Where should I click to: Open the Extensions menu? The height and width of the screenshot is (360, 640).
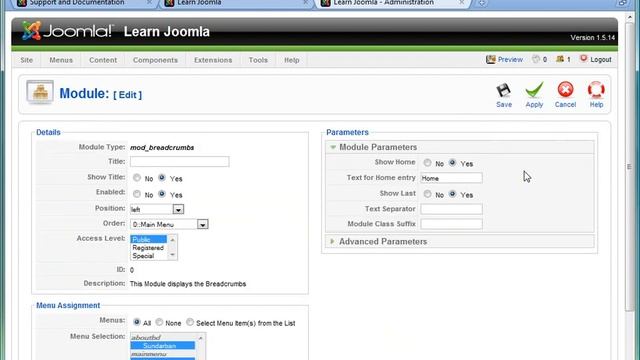pos(213,60)
